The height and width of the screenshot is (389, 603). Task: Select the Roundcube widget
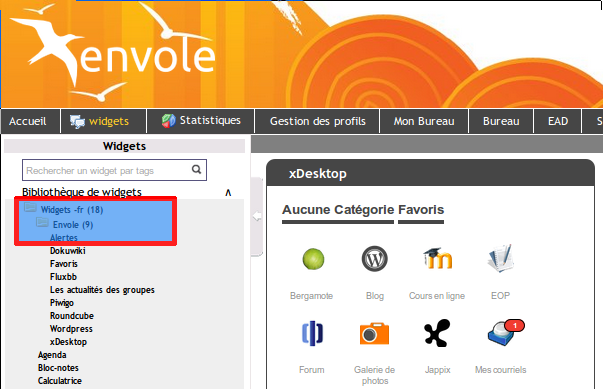(x=72, y=316)
